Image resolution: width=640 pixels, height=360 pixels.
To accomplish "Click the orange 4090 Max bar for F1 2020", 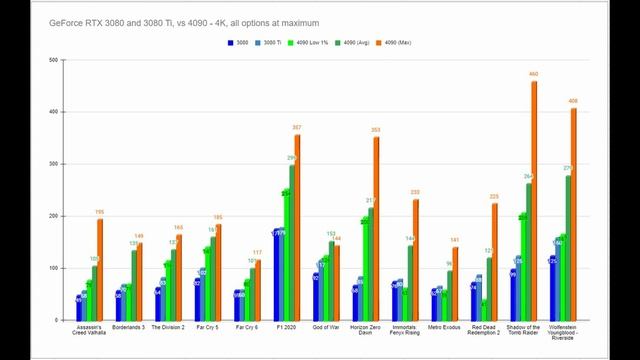I will 297,228.
